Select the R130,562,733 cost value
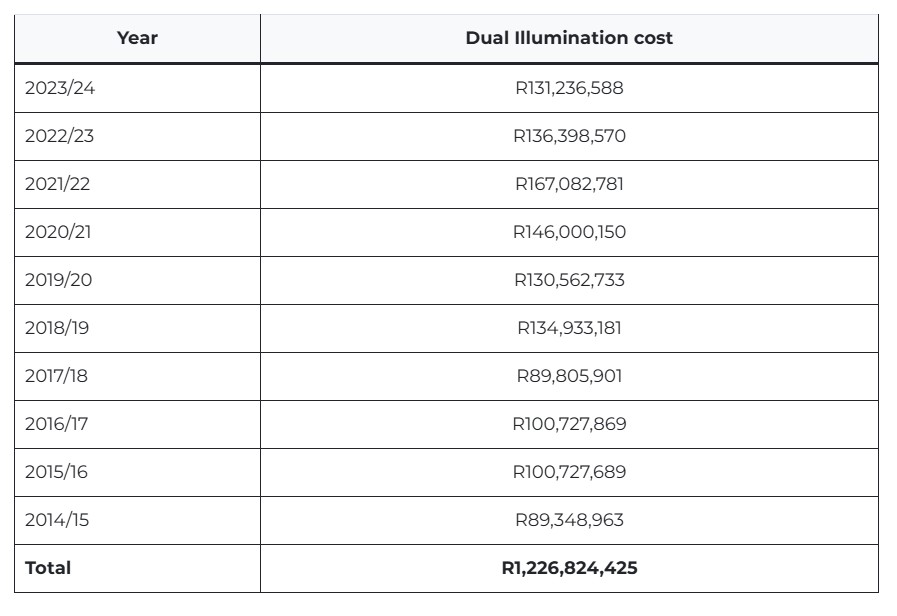Screen dimensions: 897x616 coord(569,280)
